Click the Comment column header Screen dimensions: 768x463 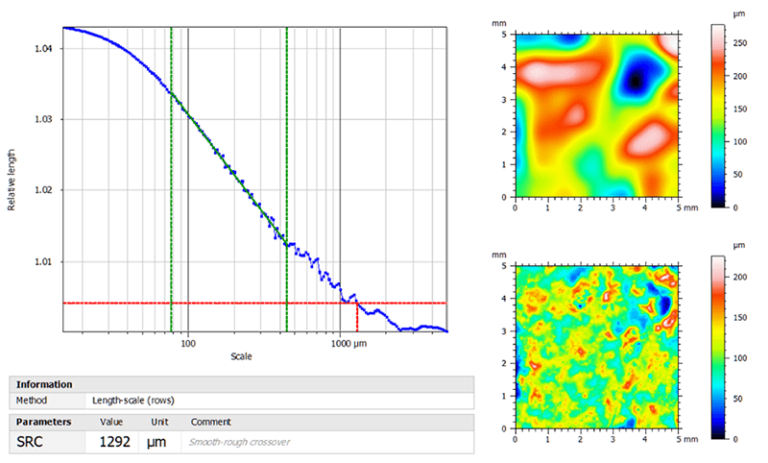[x=207, y=422]
